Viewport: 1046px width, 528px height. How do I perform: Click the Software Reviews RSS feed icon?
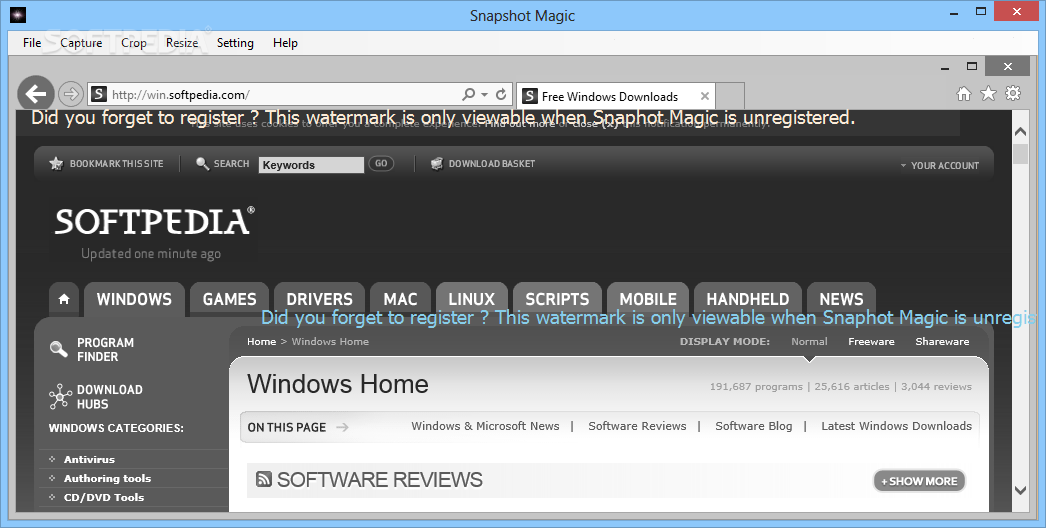click(x=264, y=479)
